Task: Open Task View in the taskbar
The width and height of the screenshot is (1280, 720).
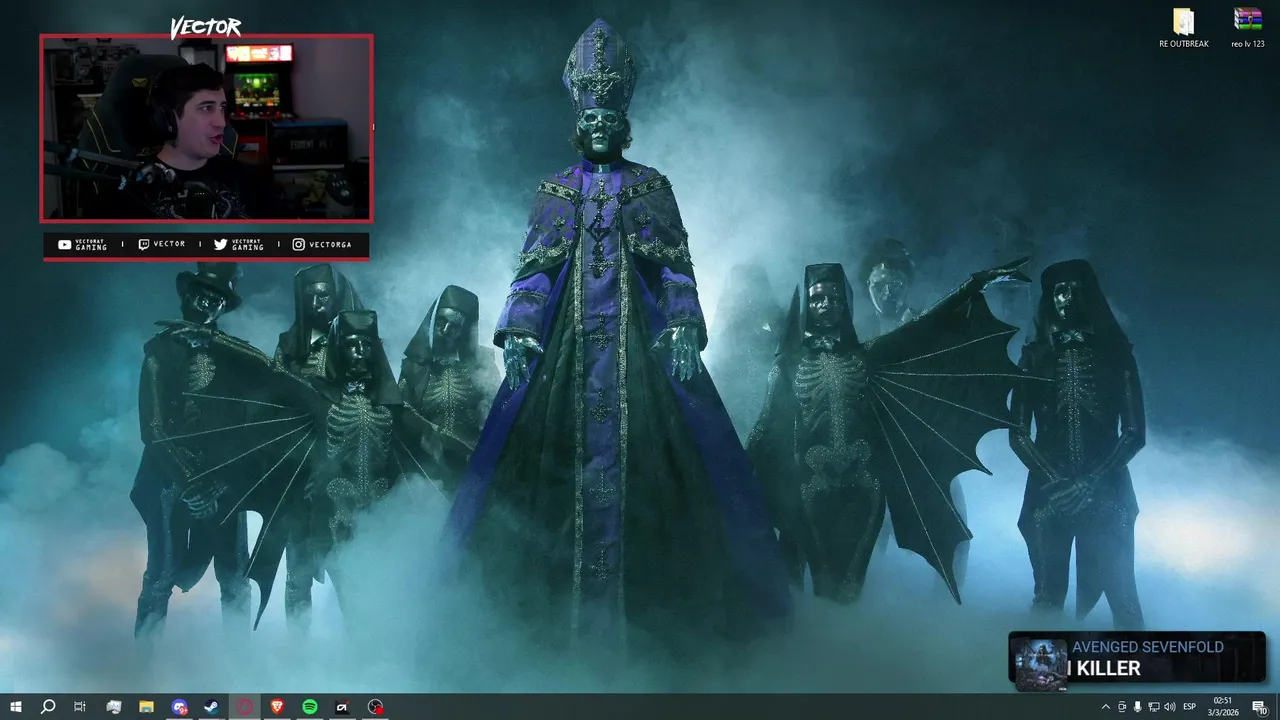Action: click(80, 707)
